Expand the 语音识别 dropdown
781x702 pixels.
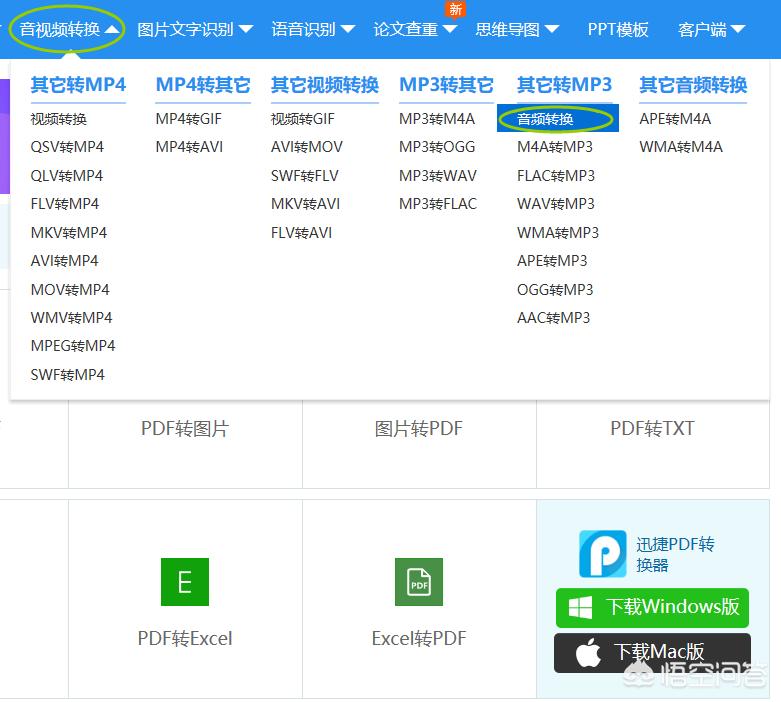(313, 29)
